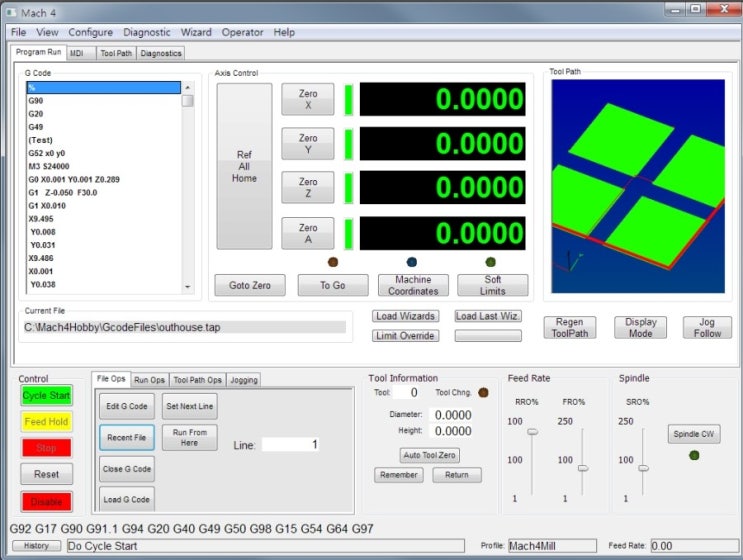Click Run From Here button
This screenshot has height=560, width=743.
(190, 438)
